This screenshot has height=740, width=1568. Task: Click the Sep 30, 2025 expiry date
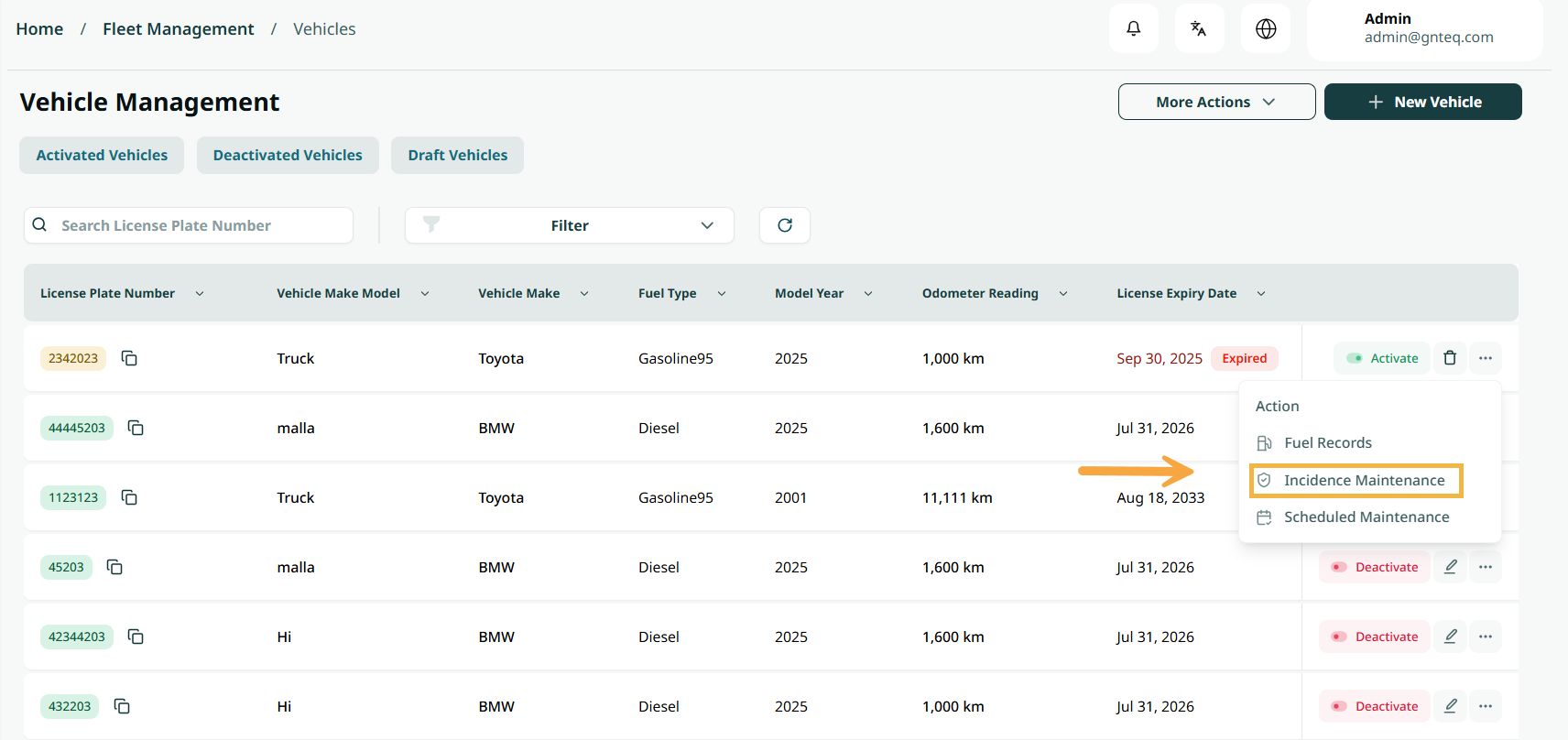tap(1160, 358)
